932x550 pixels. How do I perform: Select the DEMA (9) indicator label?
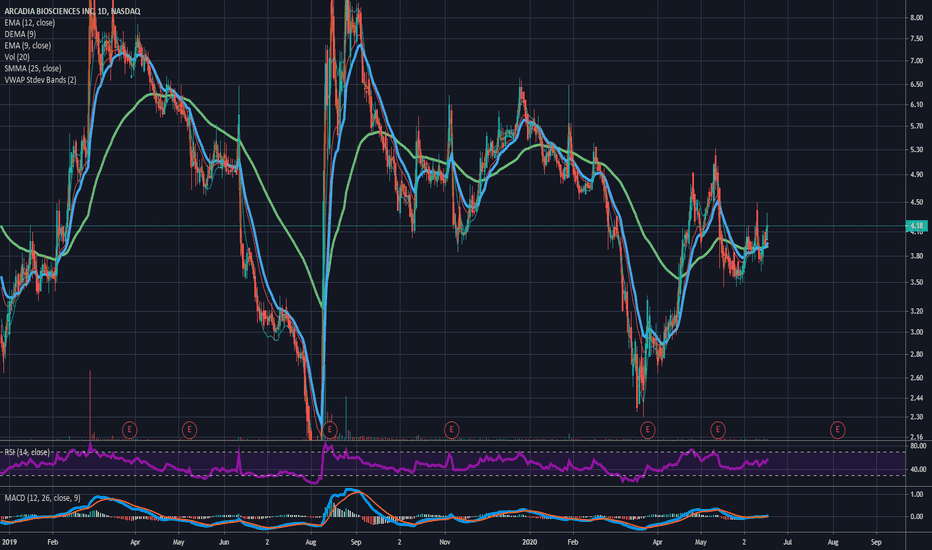coord(20,34)
